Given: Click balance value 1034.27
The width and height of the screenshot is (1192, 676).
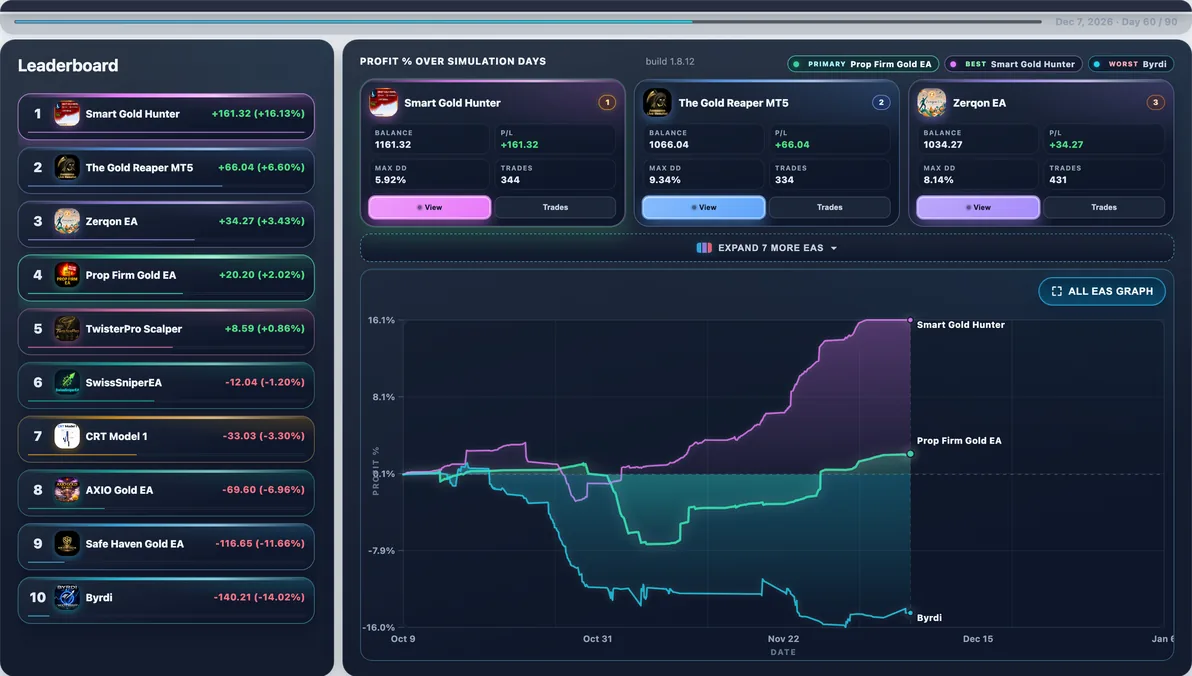Looking at the screenshot, I should [x=943, y=144].
